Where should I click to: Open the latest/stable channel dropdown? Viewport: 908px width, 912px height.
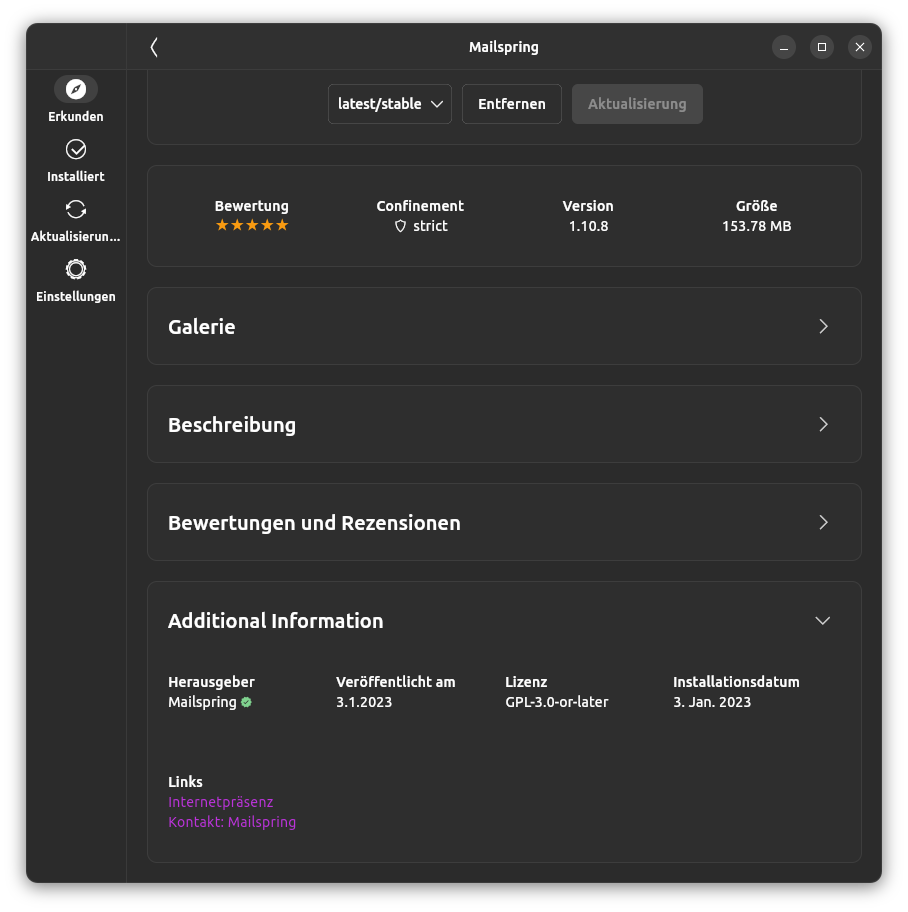click(389, 103)
